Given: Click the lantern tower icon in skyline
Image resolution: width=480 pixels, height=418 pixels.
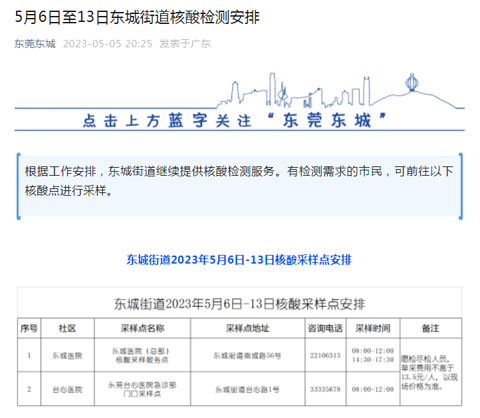Looking at the screenshot, I should [x=412, y=82].
